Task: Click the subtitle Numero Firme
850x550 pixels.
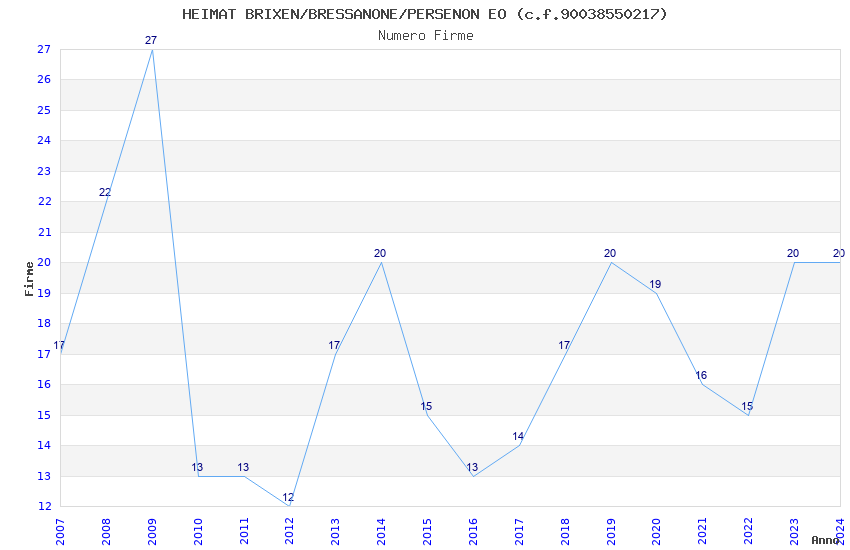Action: [426, 36]
